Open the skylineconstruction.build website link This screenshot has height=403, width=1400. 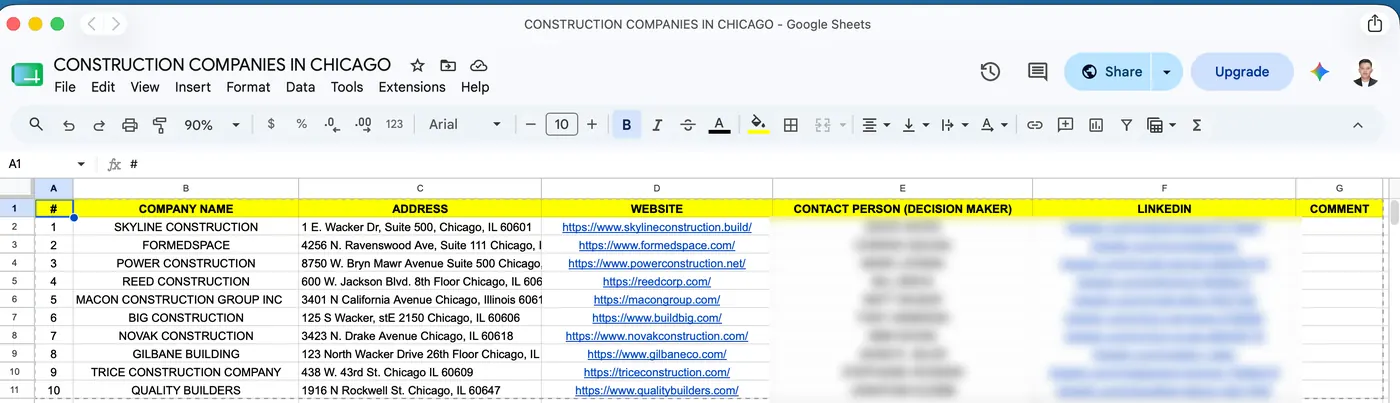pos(657,227)
